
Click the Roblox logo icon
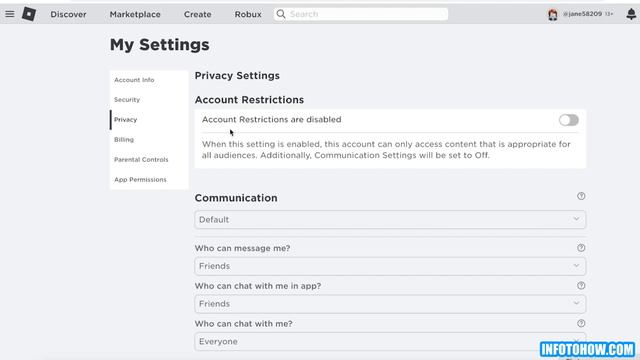pyautogui.click(x=29, y=14)
